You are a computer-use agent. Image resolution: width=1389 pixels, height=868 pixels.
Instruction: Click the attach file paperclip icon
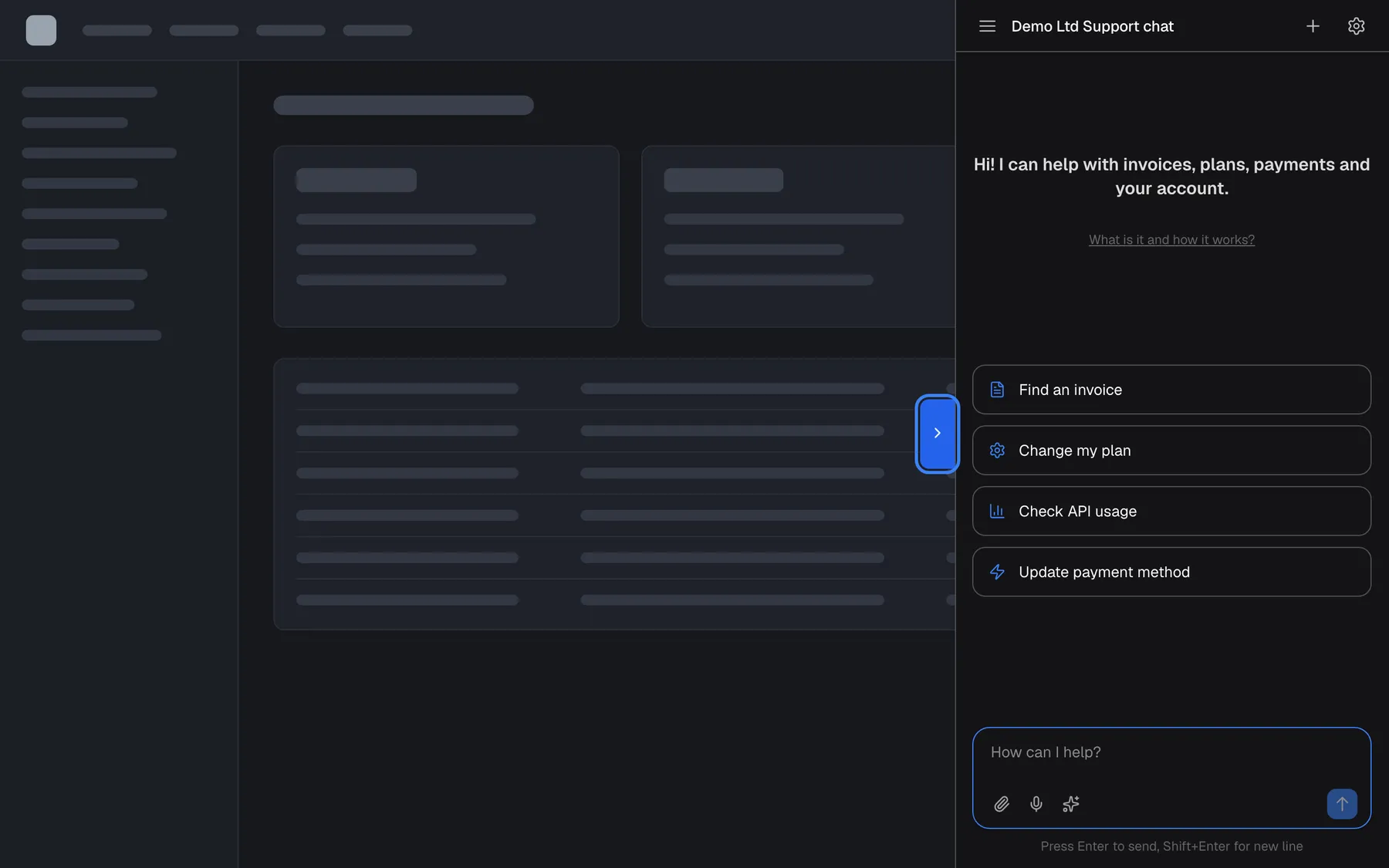[x=1002, y=804]
